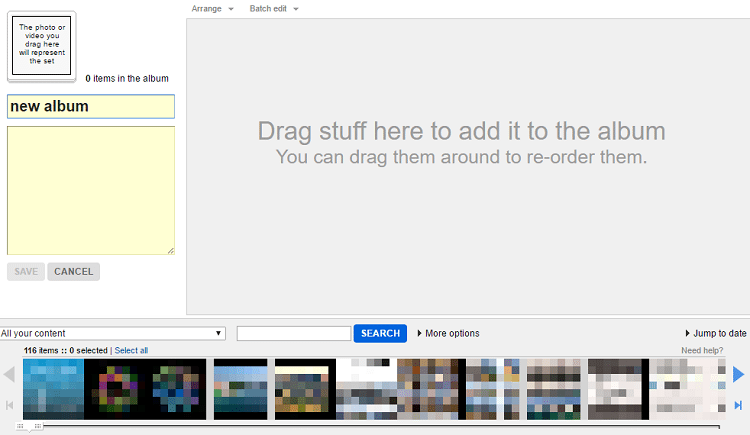750x435 pixels.
Task: Click the album cover placeholder icon
Action: coord(41,45)
